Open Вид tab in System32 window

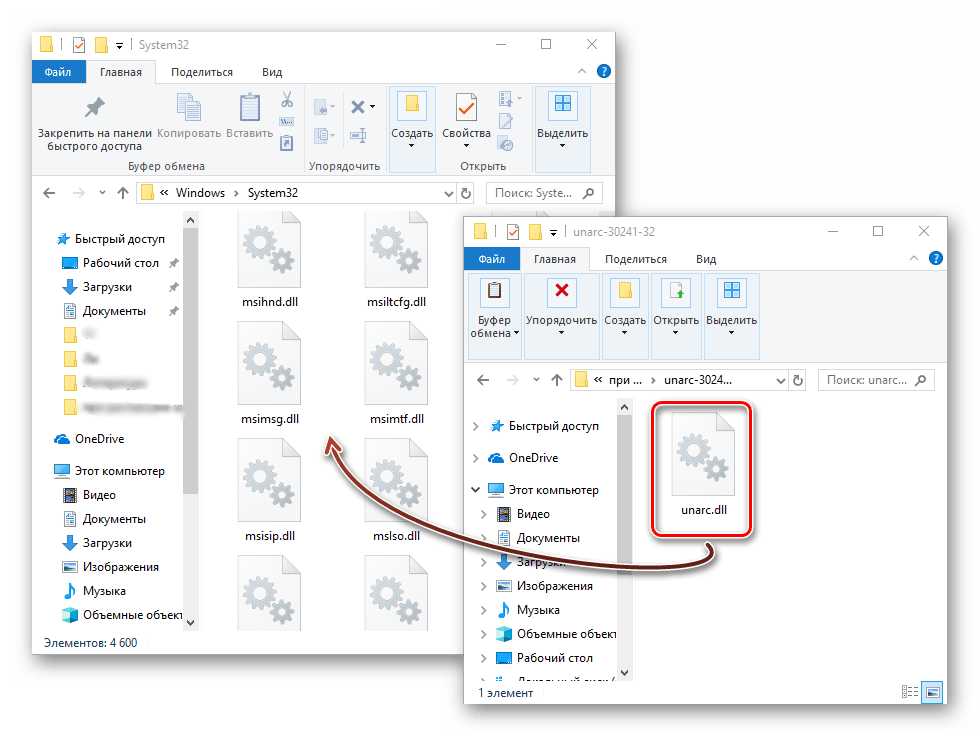pos(272,72)
